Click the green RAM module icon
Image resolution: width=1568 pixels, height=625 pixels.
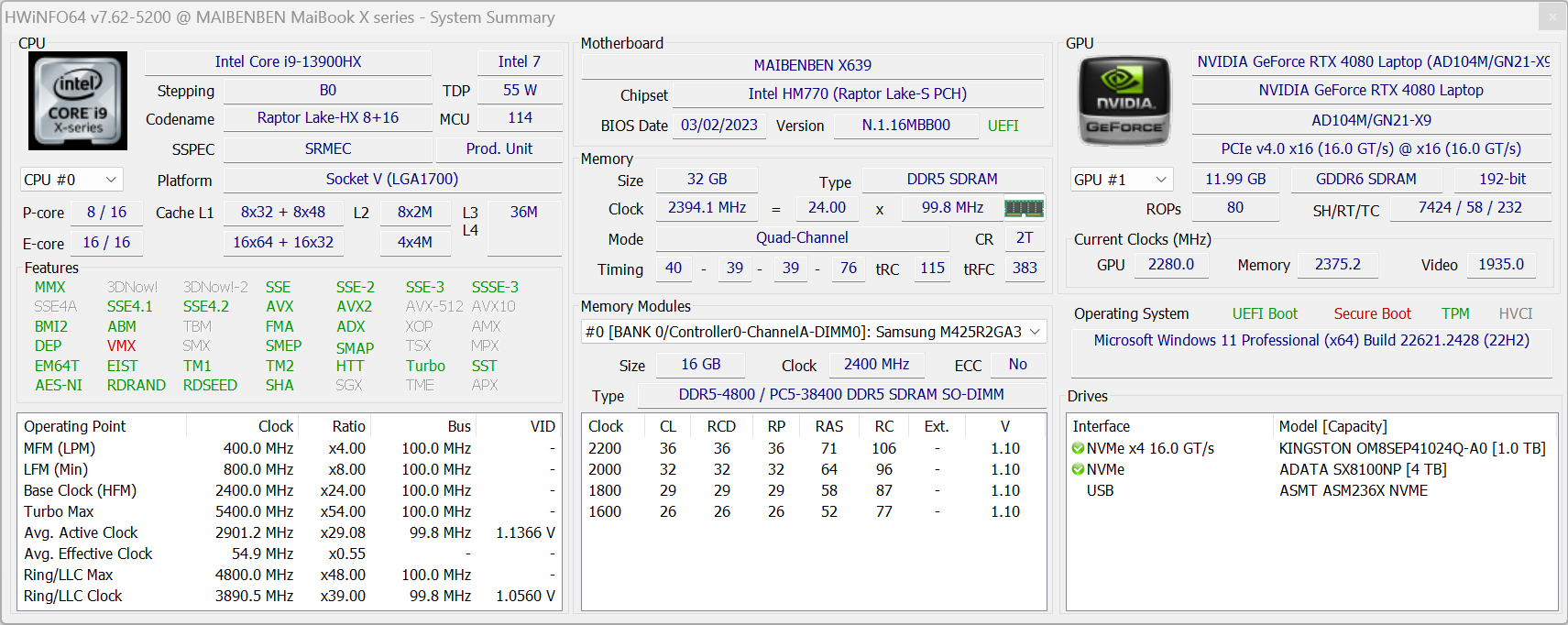point(1024,209)
